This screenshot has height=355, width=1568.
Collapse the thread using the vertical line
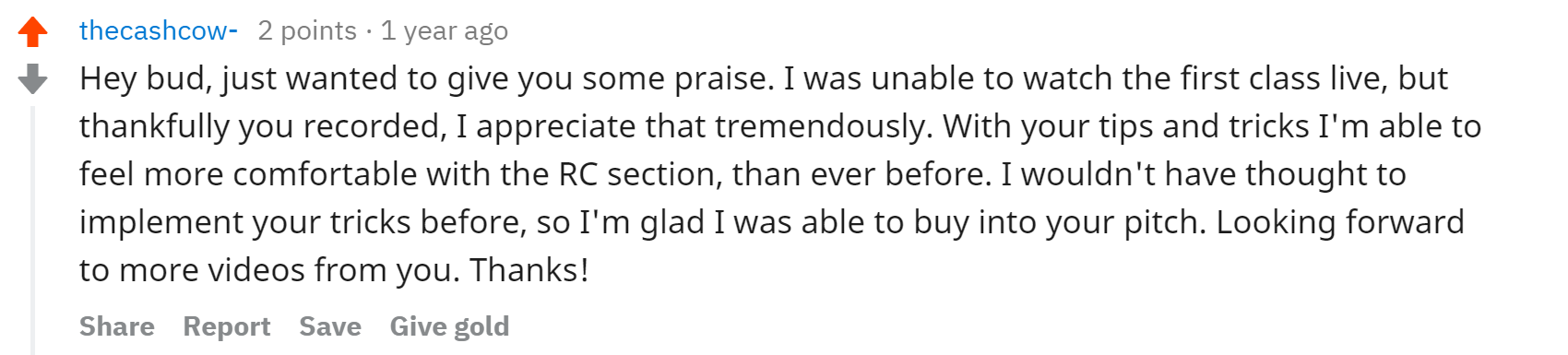(x=32, y=231)
